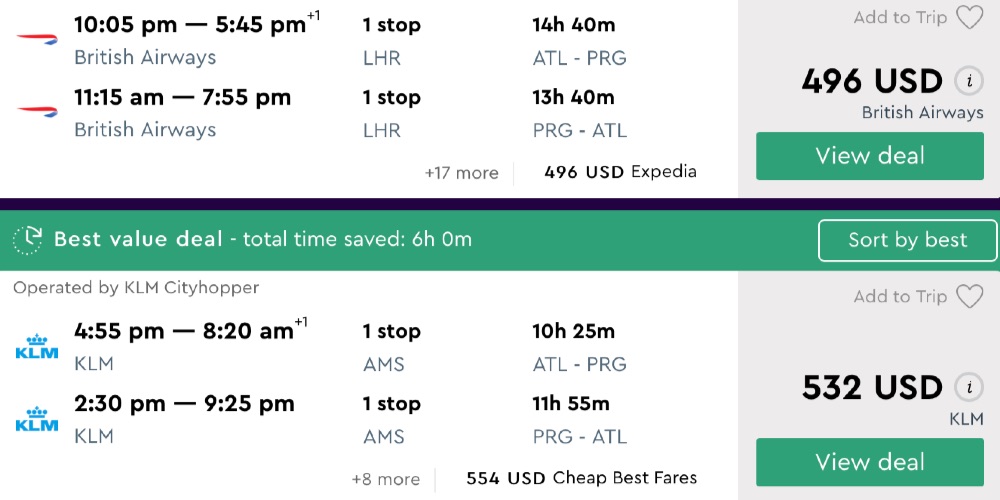This screenshot has height=500, width=1000.
Task: Open the 554 USD Cheap Best Fares offer
Action: [x=581, y=478]
